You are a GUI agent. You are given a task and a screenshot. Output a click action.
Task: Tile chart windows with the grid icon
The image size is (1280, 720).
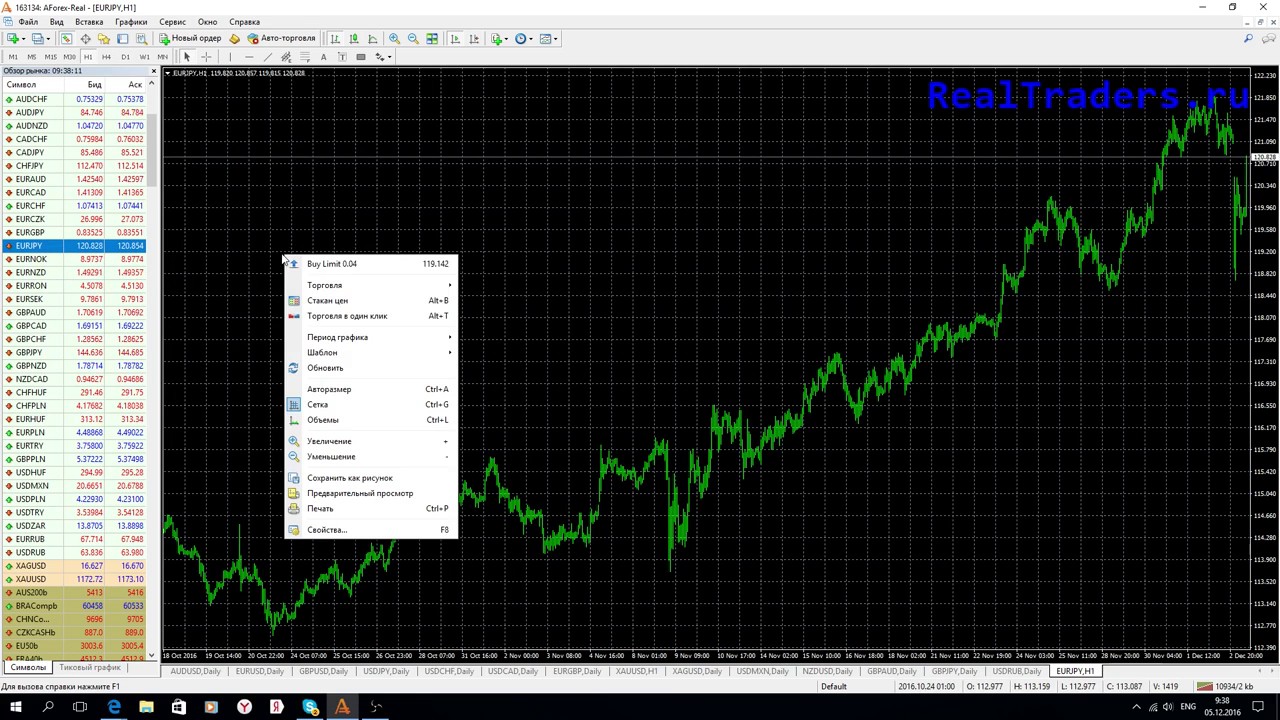[432, 39]
